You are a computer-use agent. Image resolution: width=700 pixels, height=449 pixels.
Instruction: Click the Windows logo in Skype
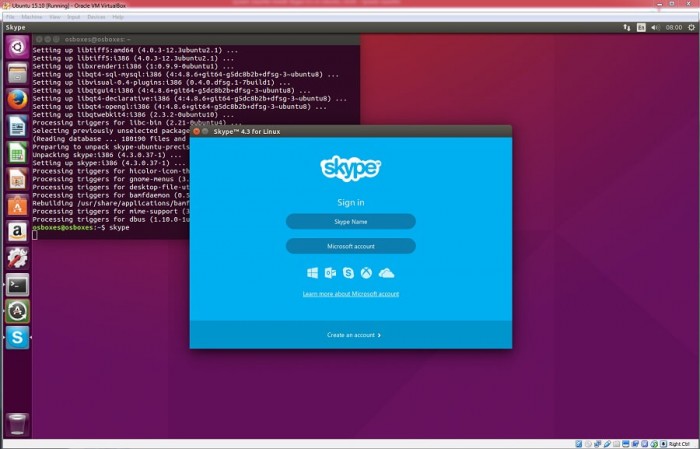click(x=312, y=273)
